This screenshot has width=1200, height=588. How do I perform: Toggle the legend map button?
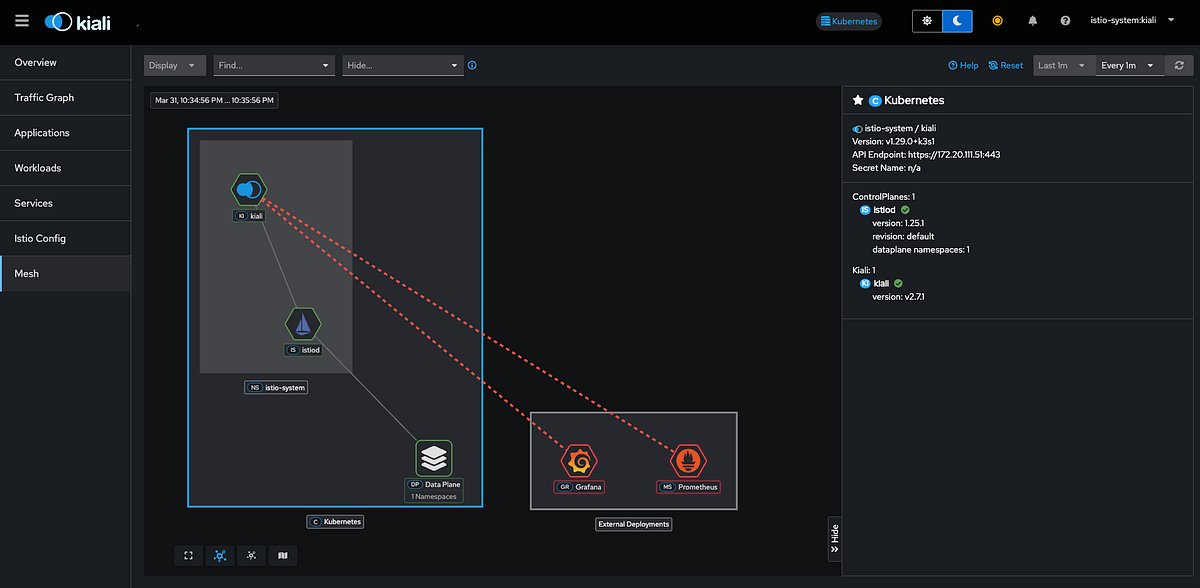point(283,555)
